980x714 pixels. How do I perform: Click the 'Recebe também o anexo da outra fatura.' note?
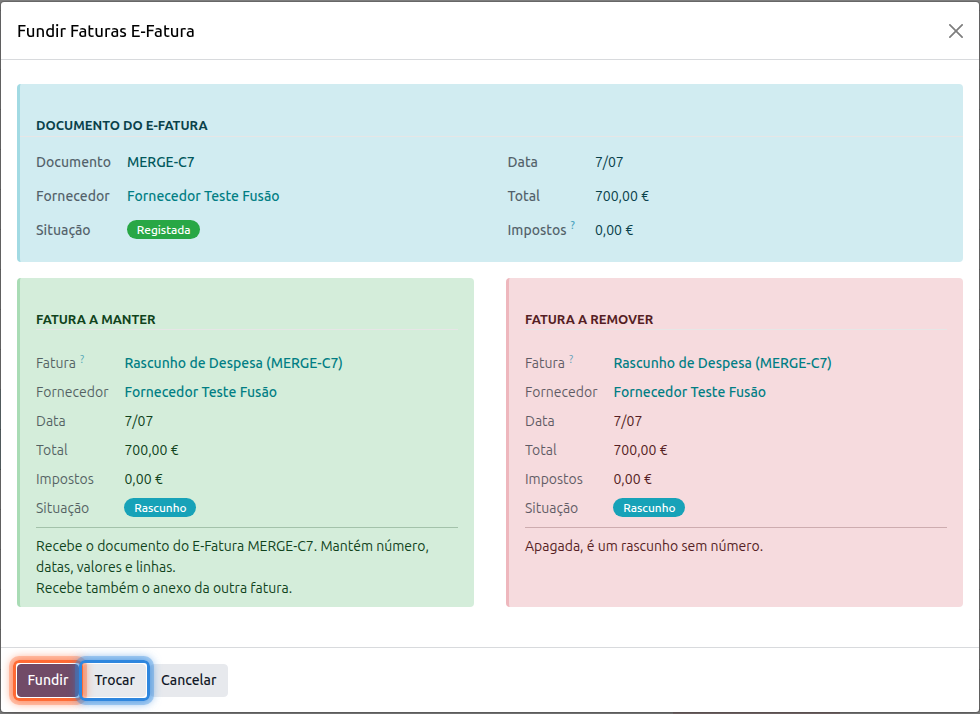(164, 588)
